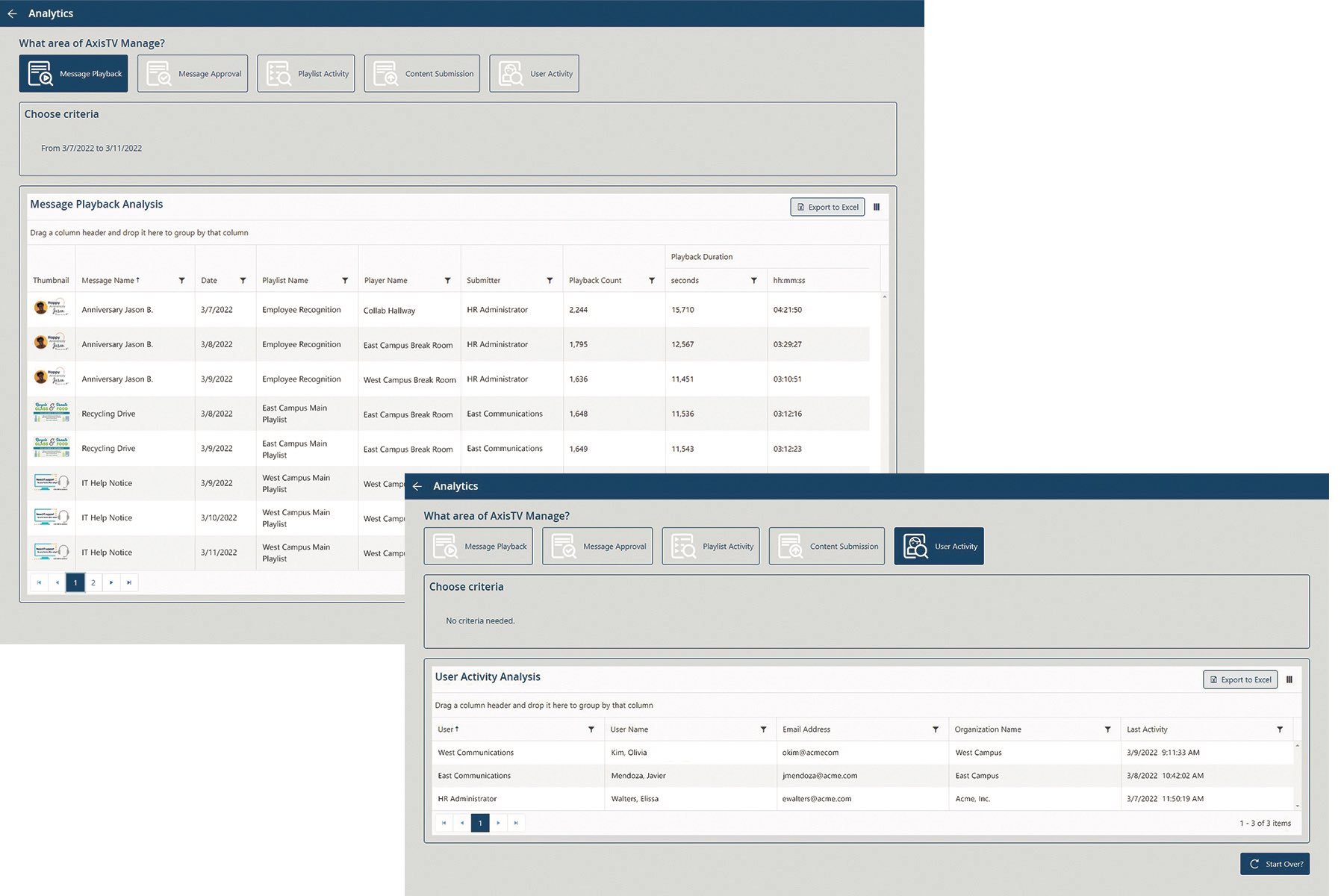This screenshot has height=896, width=1344.
Task: Open the column chooser for User Activity Analysis
Action: point(1290,679)
